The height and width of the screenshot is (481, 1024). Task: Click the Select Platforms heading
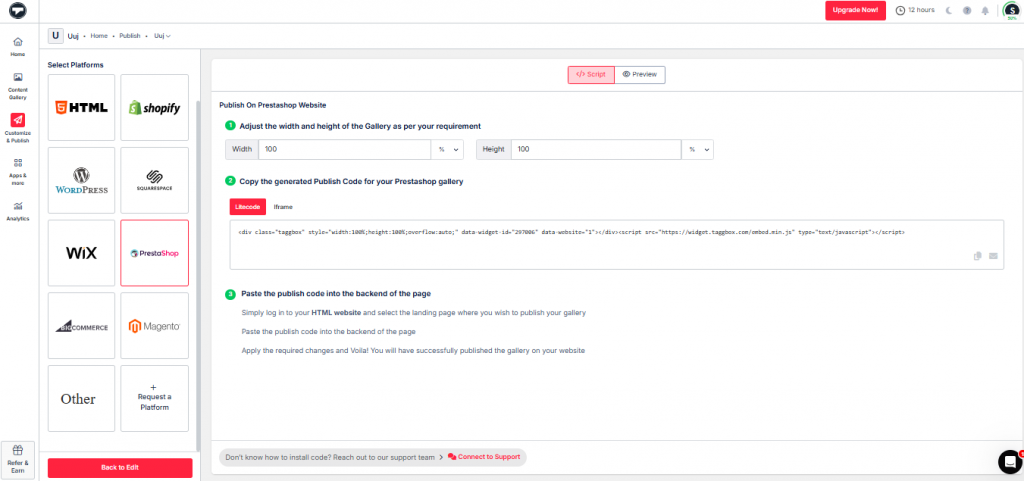pos(76,65)
